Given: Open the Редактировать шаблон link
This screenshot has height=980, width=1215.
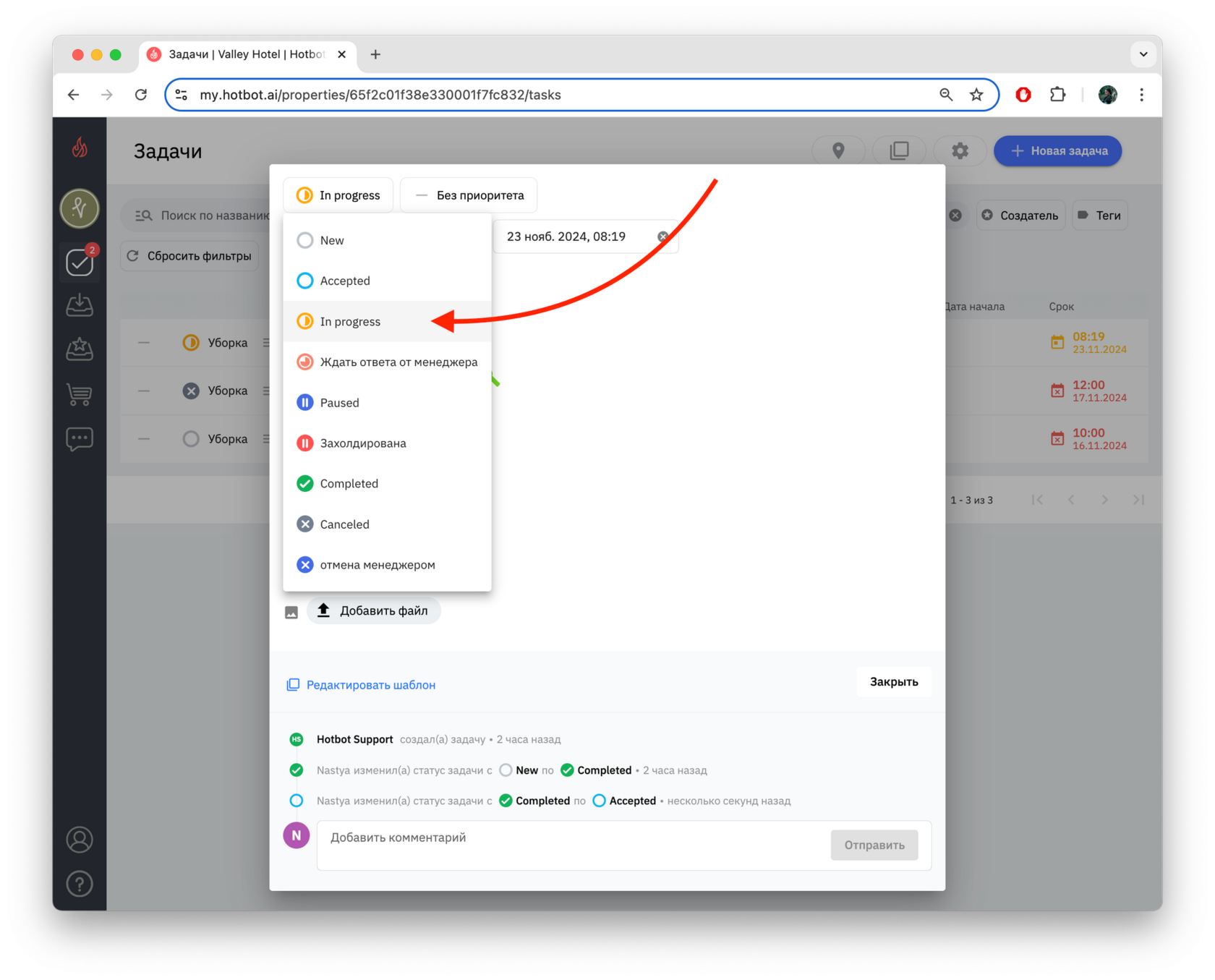Looking at the screenshot, I should (x=362, y=685).
